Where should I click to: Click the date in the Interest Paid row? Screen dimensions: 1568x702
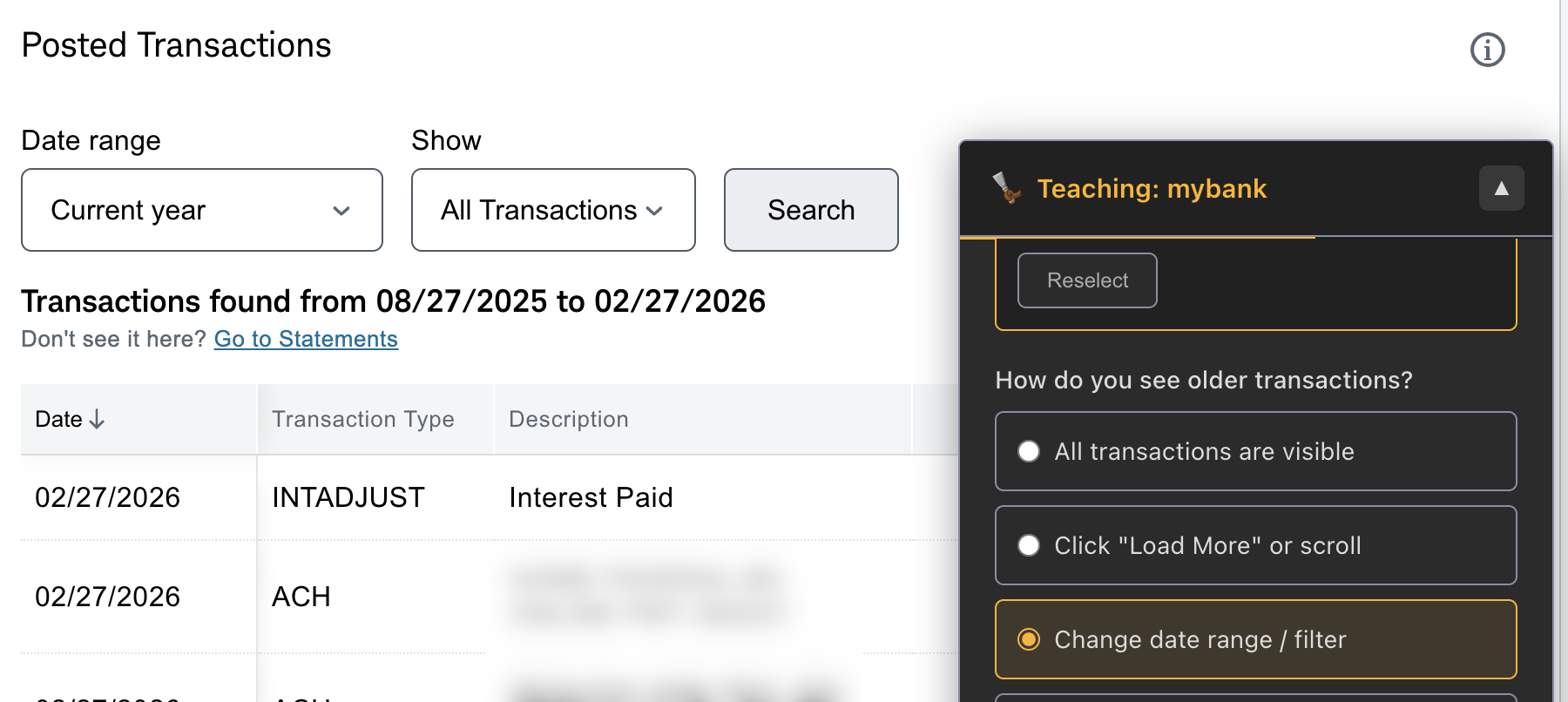pyautogui.click(x=108, y=497)
